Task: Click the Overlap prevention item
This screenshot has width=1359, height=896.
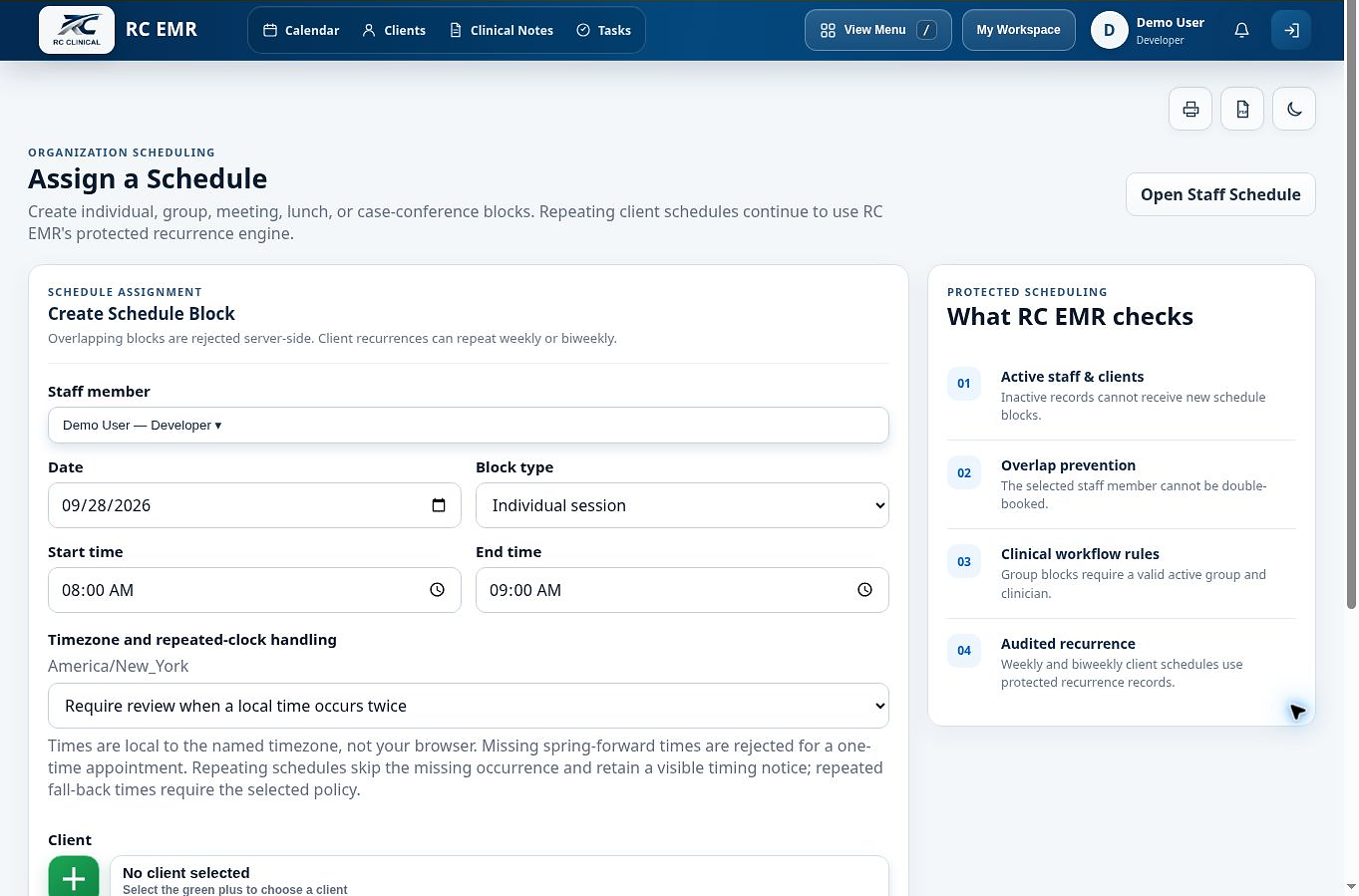Action: click(1122, 484)
